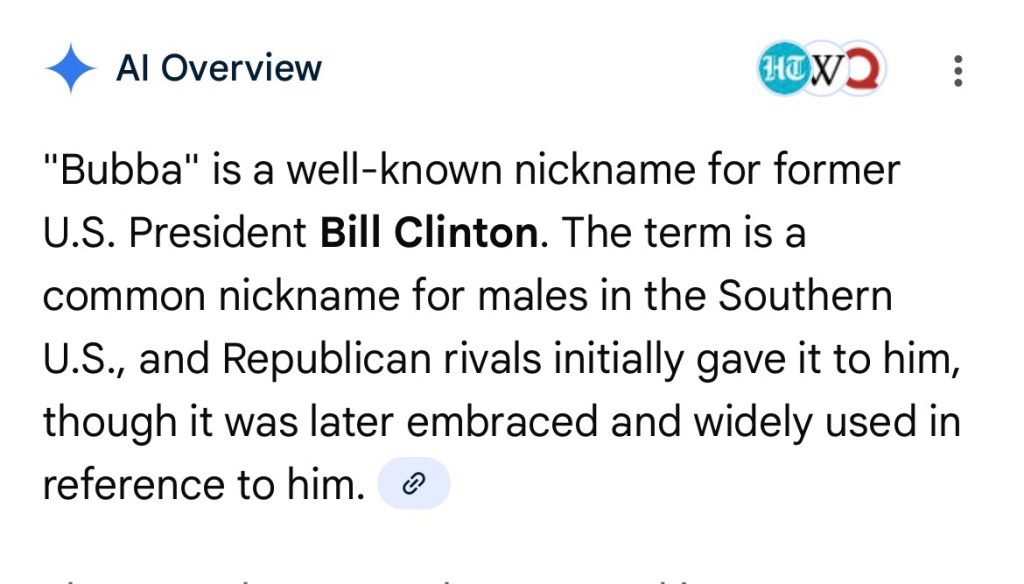The width and height of the screenshot is (1024, 584).
Task: Click the words "The term is a"
Action: pyautogui.click(x=683, y=233)
